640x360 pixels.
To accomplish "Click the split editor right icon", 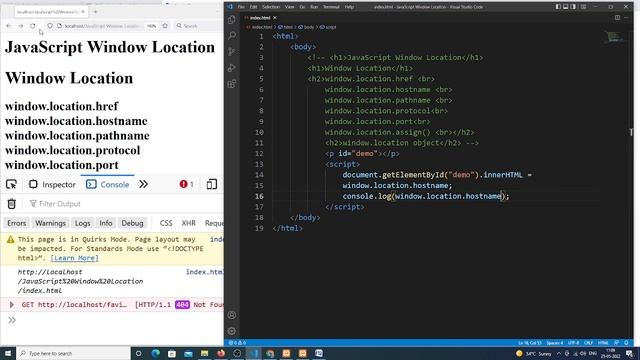I will coord(617,18).
